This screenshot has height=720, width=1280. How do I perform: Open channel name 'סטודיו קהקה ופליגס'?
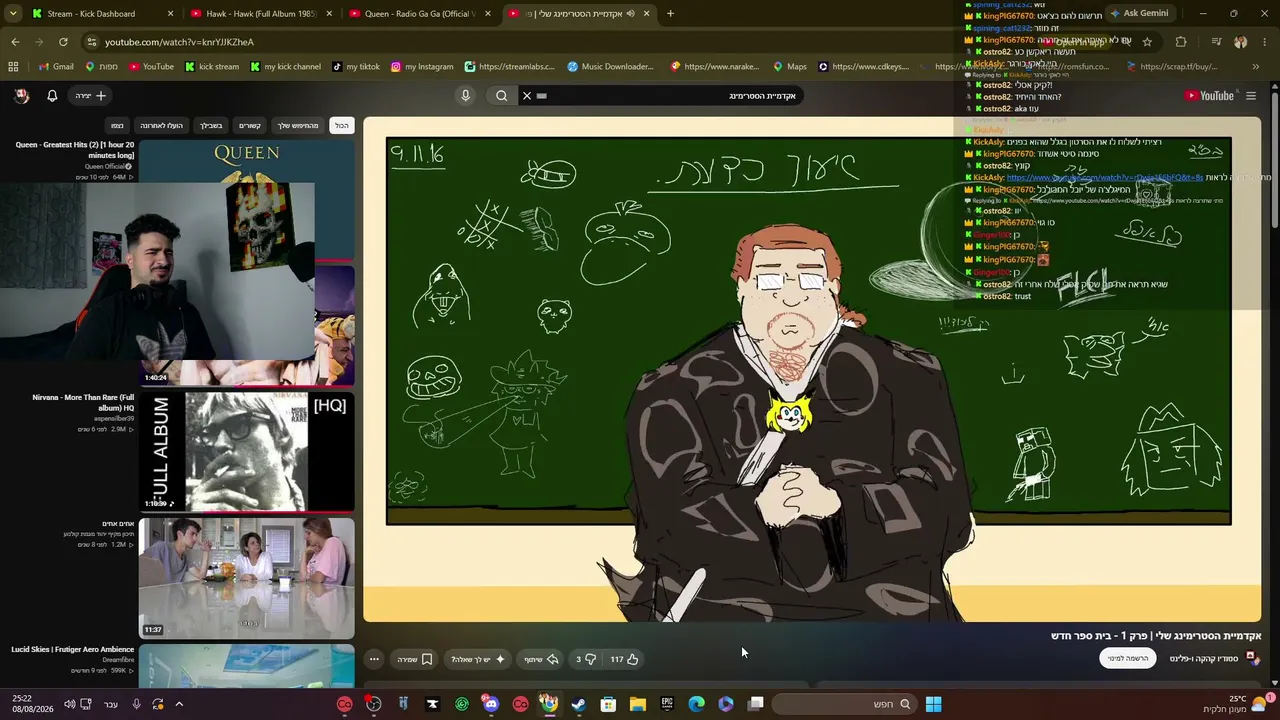(x=1204, y=658)
